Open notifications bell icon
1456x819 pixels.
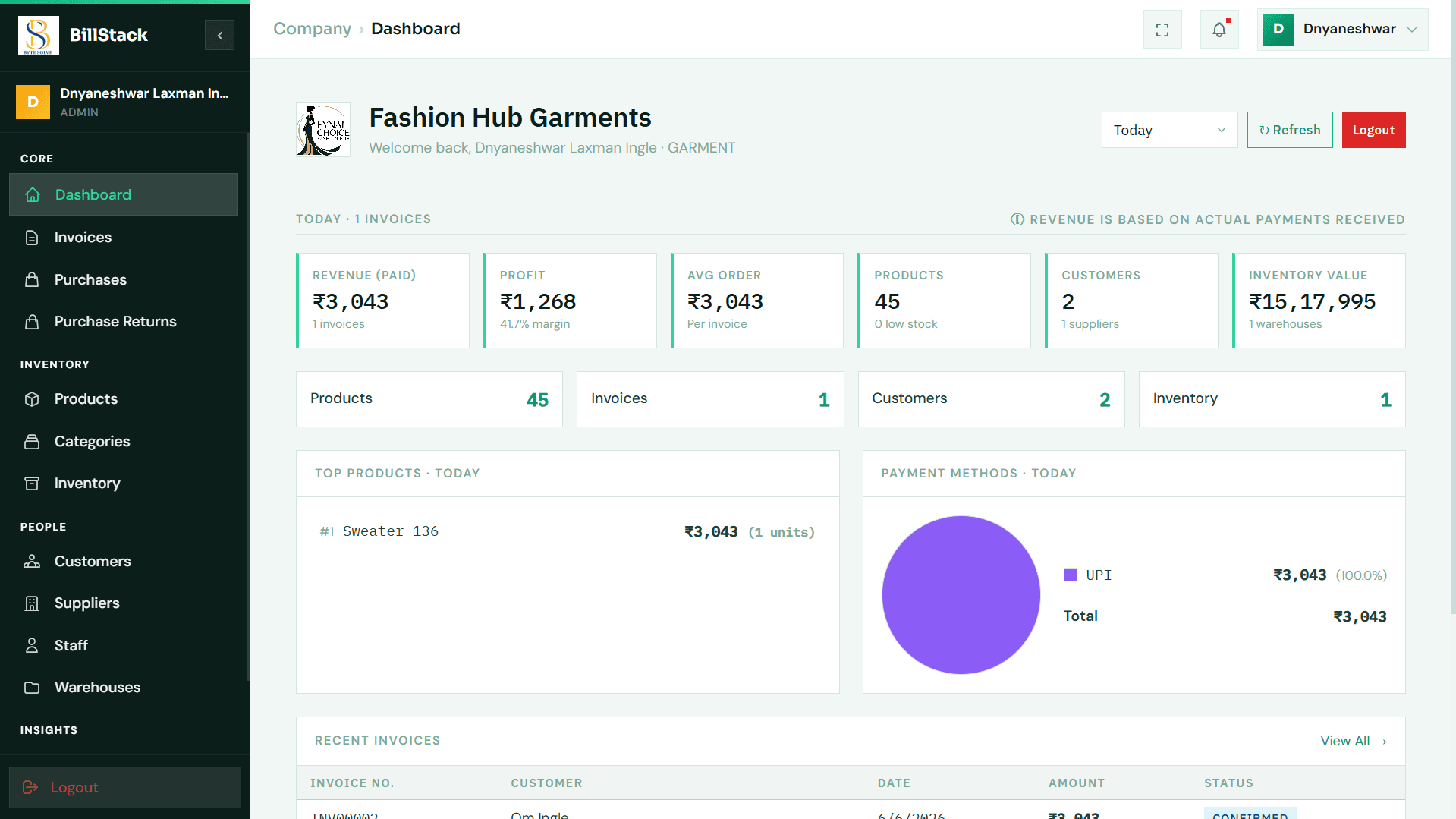1219,30
